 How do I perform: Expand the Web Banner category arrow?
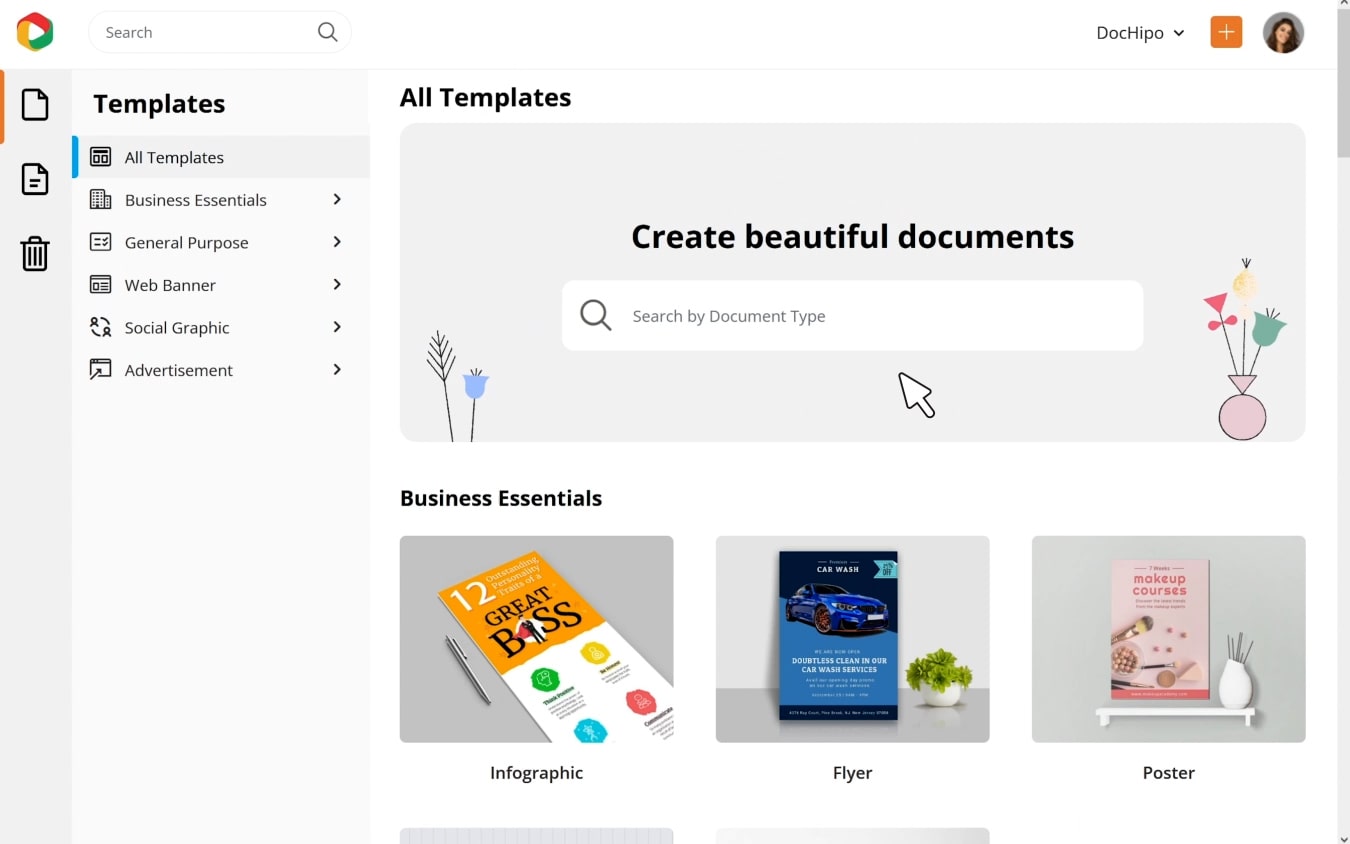tap(337, 285)
